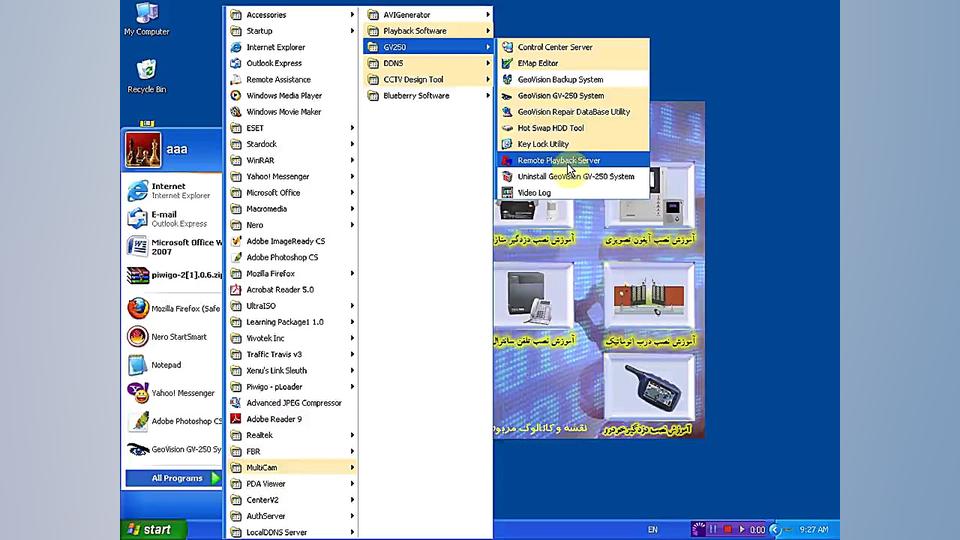This screenshot has width=960, height=540.
Task: Open E-mail Outlook Express pinned item
Action: click(173, 219)
